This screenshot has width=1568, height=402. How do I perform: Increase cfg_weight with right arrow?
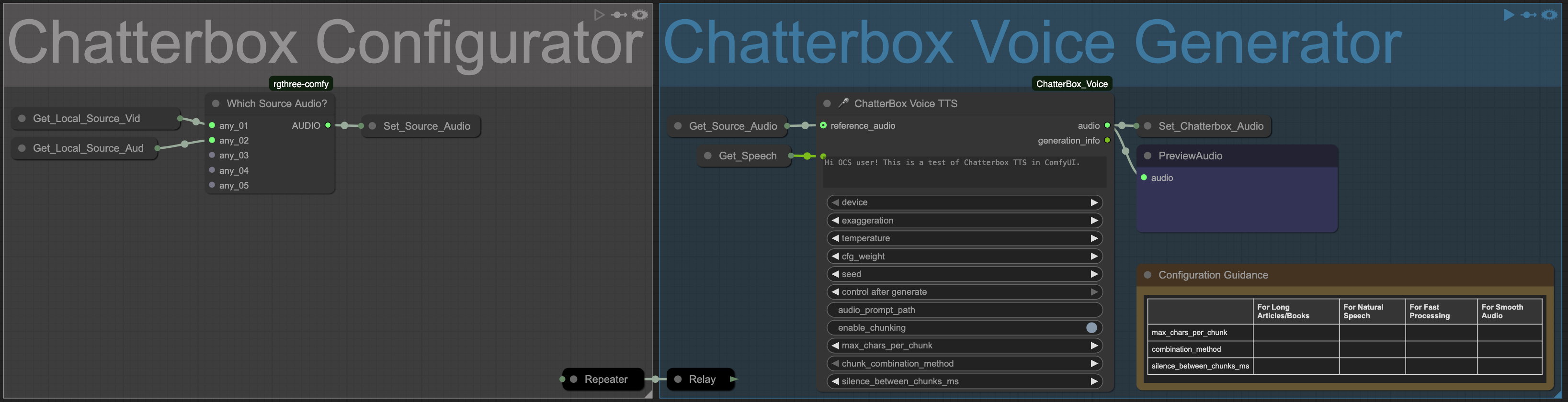pos(1094,257)
